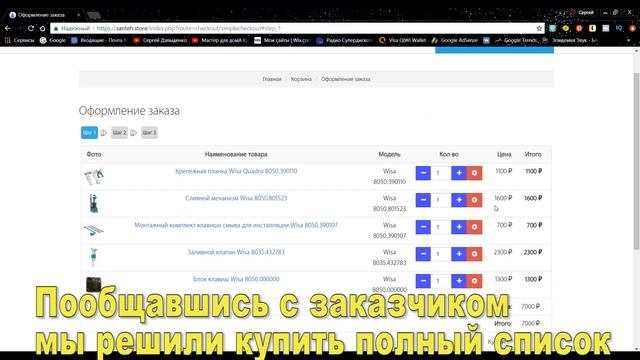Image resolution: width=640 pixels, height=360 pixels.
Task: Remove Блок клавиш Wisa from order
Action: pyautogui.click(x=474, y=281)
